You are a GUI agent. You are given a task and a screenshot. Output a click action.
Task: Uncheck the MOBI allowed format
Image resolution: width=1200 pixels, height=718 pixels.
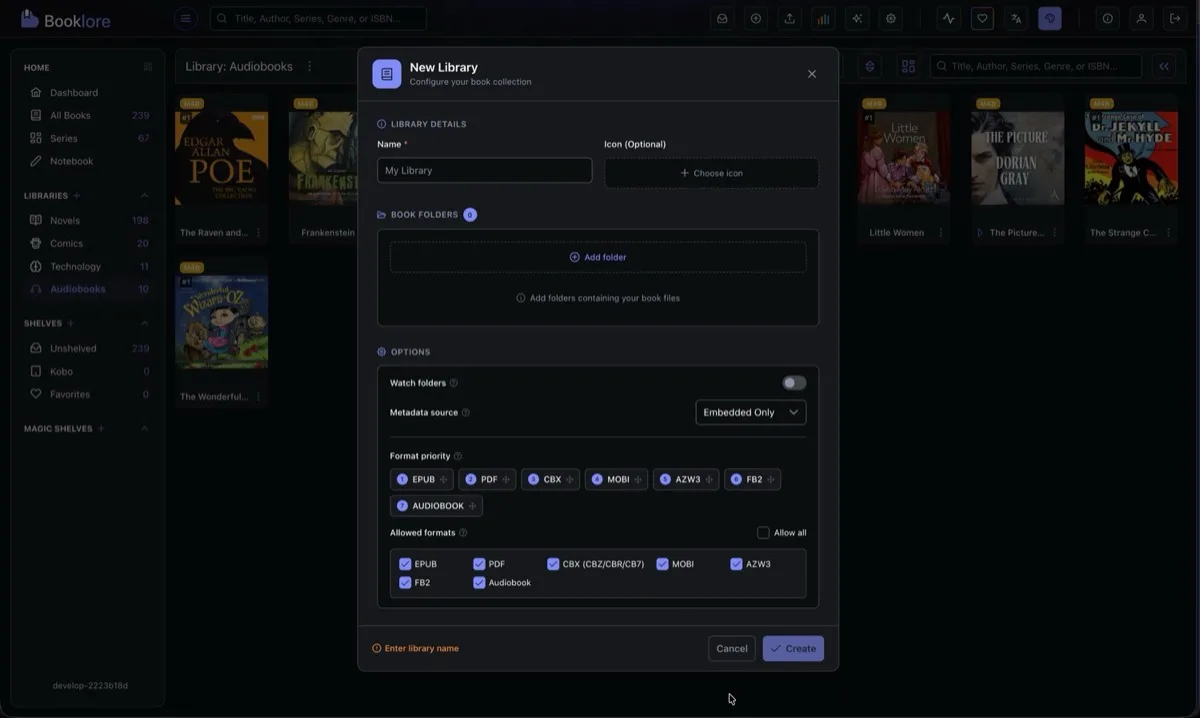pyautogui.click(x=662, y=564)
